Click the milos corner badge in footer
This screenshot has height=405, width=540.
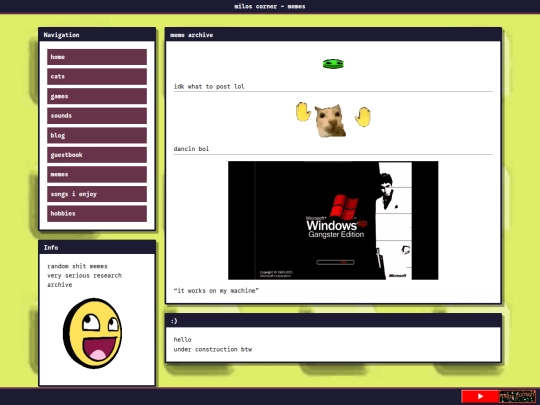click(x=517, y=396)
